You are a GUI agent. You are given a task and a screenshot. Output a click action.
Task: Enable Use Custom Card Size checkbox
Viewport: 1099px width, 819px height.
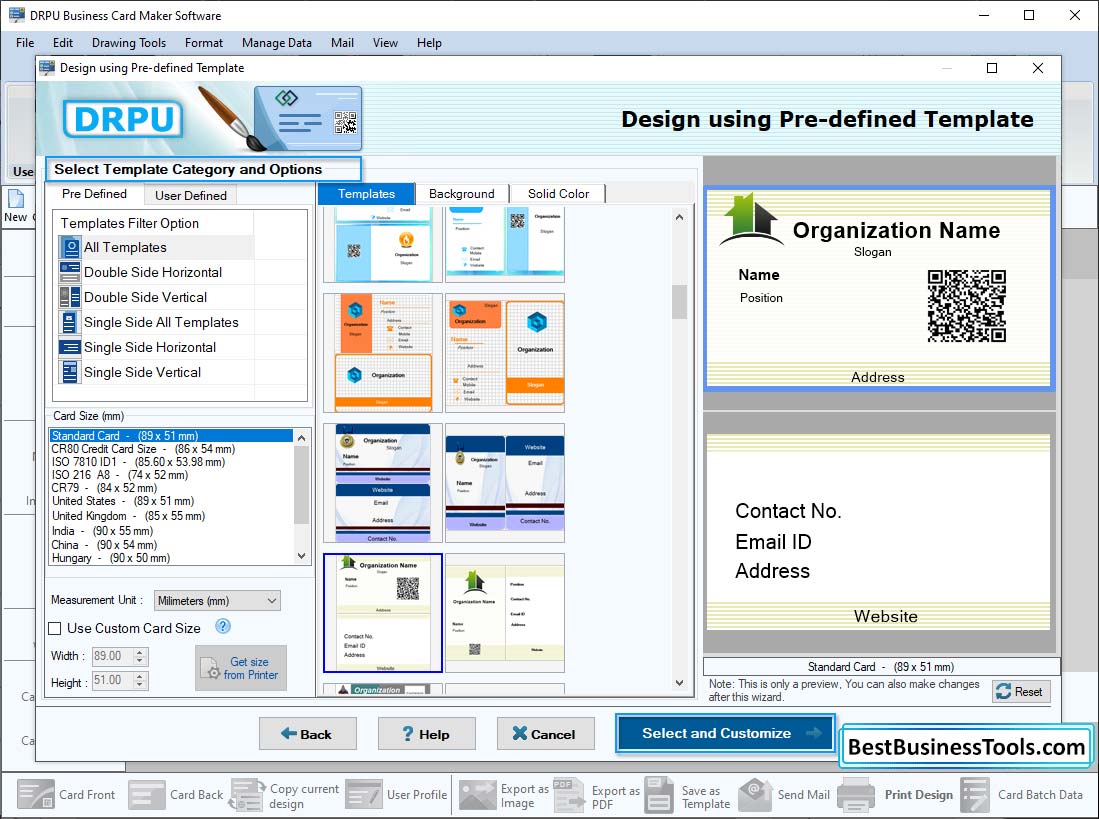coord(55,628)
